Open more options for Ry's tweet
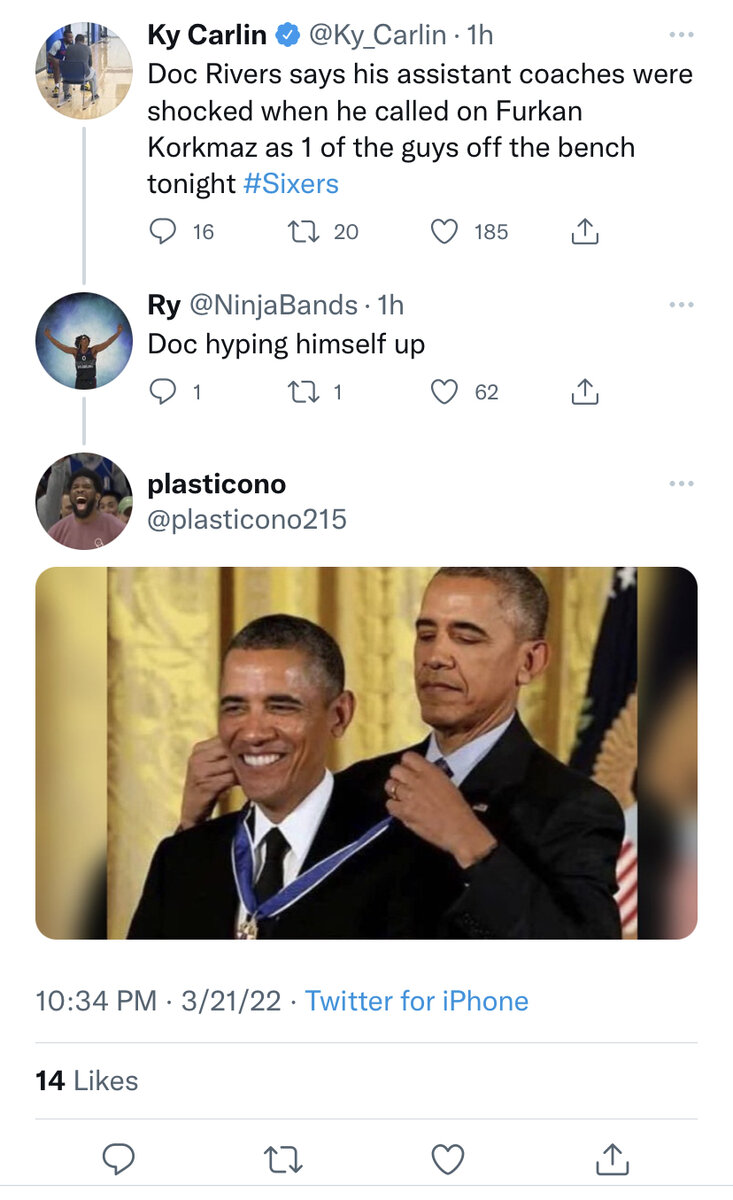The height and width of the screenshot is (1200, 733). click(x=681, y=304)
